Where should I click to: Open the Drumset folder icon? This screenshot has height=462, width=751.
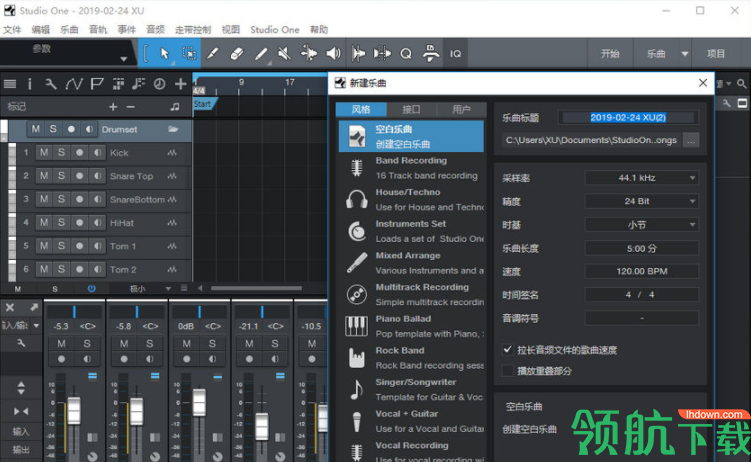173,129
